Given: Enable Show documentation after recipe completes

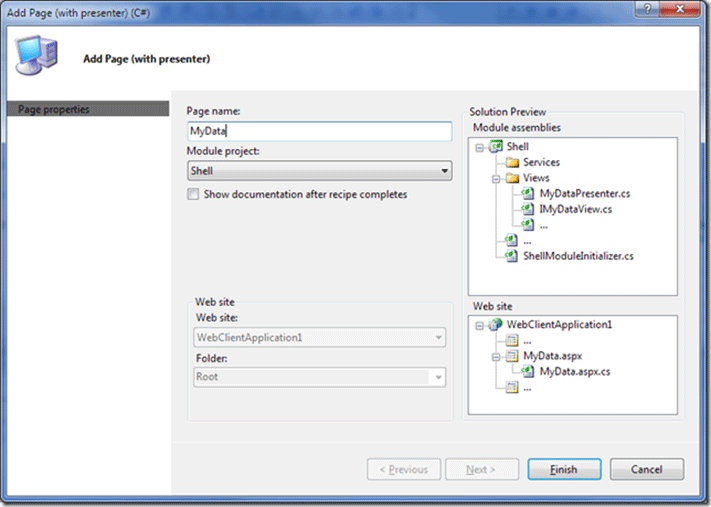Looking at the screenshot, I should (x=193, y=195).
